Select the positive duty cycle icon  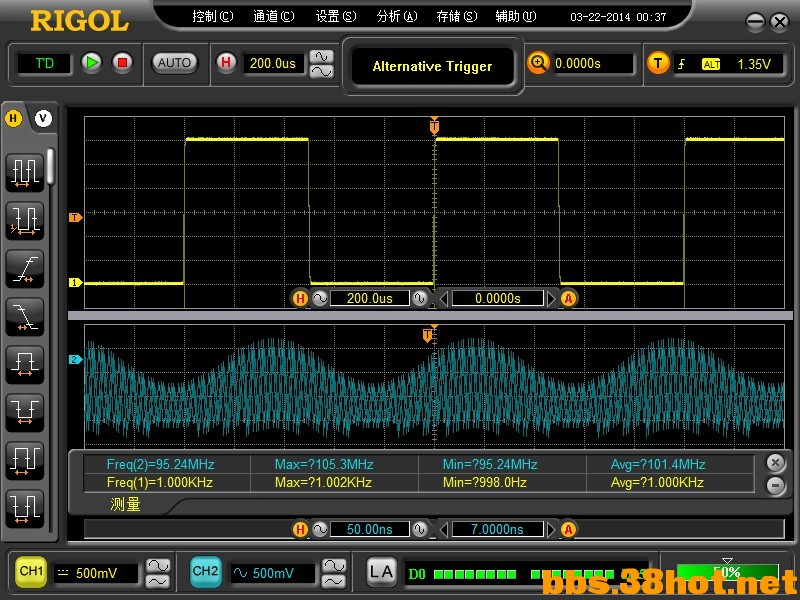24,460
